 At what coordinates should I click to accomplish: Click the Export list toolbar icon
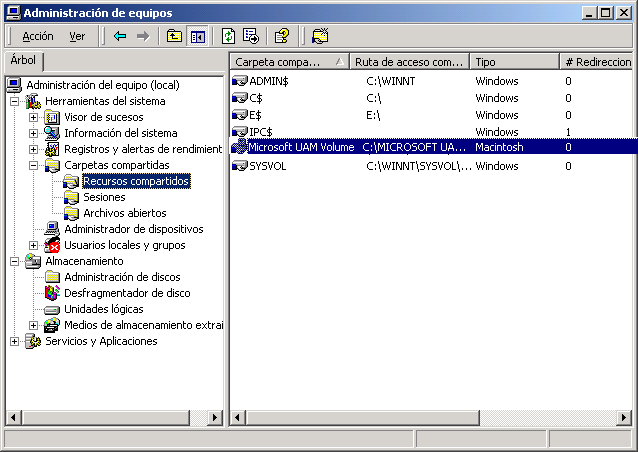[251, 36]
